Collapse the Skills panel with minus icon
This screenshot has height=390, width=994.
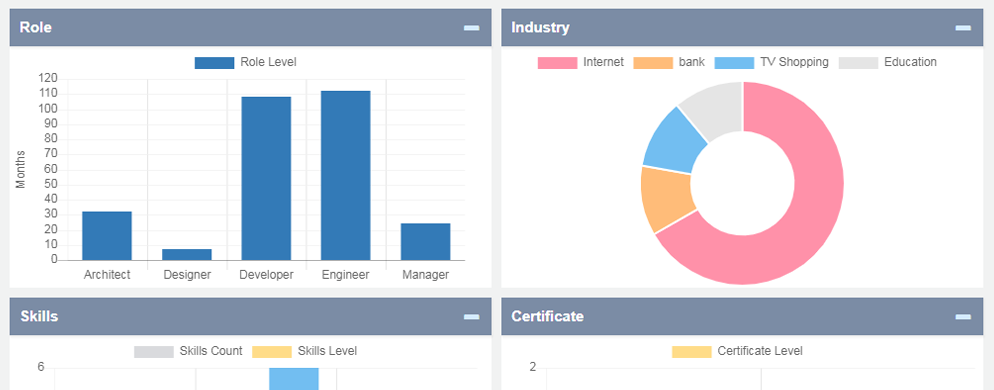click(x=471, y=316)
